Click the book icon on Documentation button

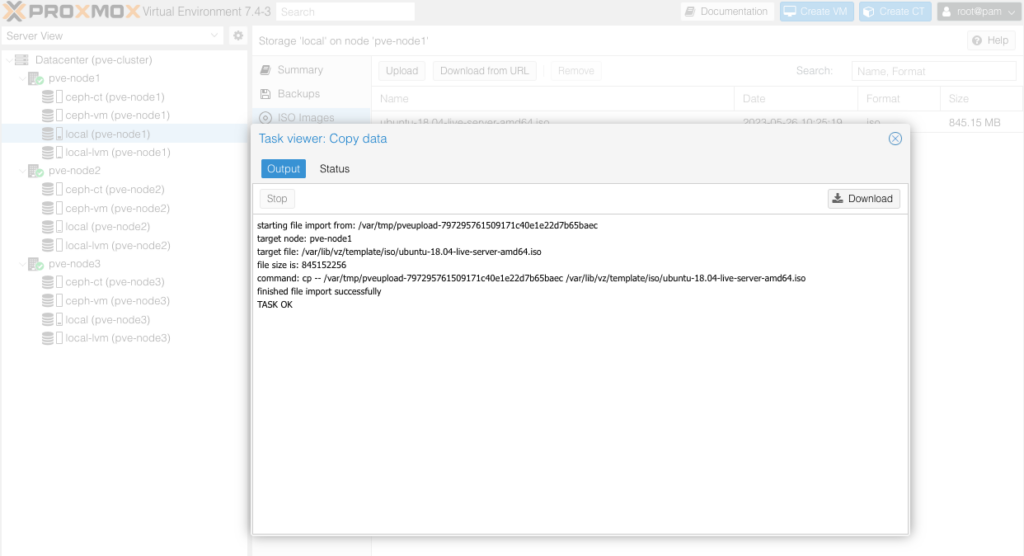690,11
